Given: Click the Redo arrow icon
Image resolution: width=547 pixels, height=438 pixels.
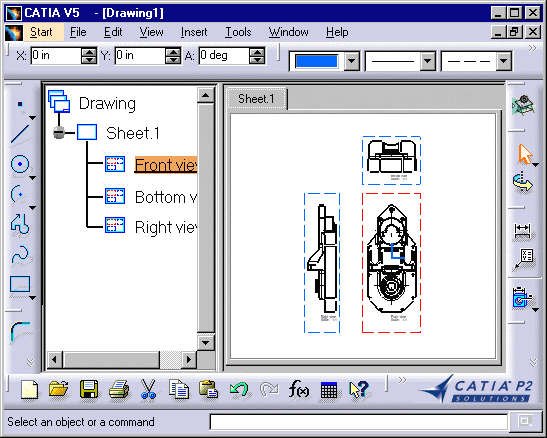Looking at the screenshot, I should 269,389.
